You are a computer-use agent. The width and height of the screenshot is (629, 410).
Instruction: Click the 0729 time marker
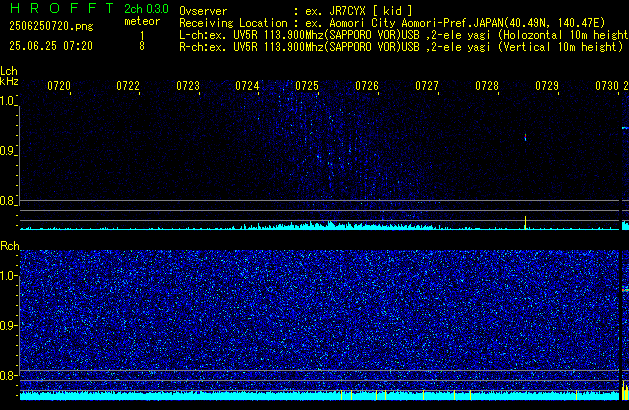pyautogui.click(x=547, y=86)
